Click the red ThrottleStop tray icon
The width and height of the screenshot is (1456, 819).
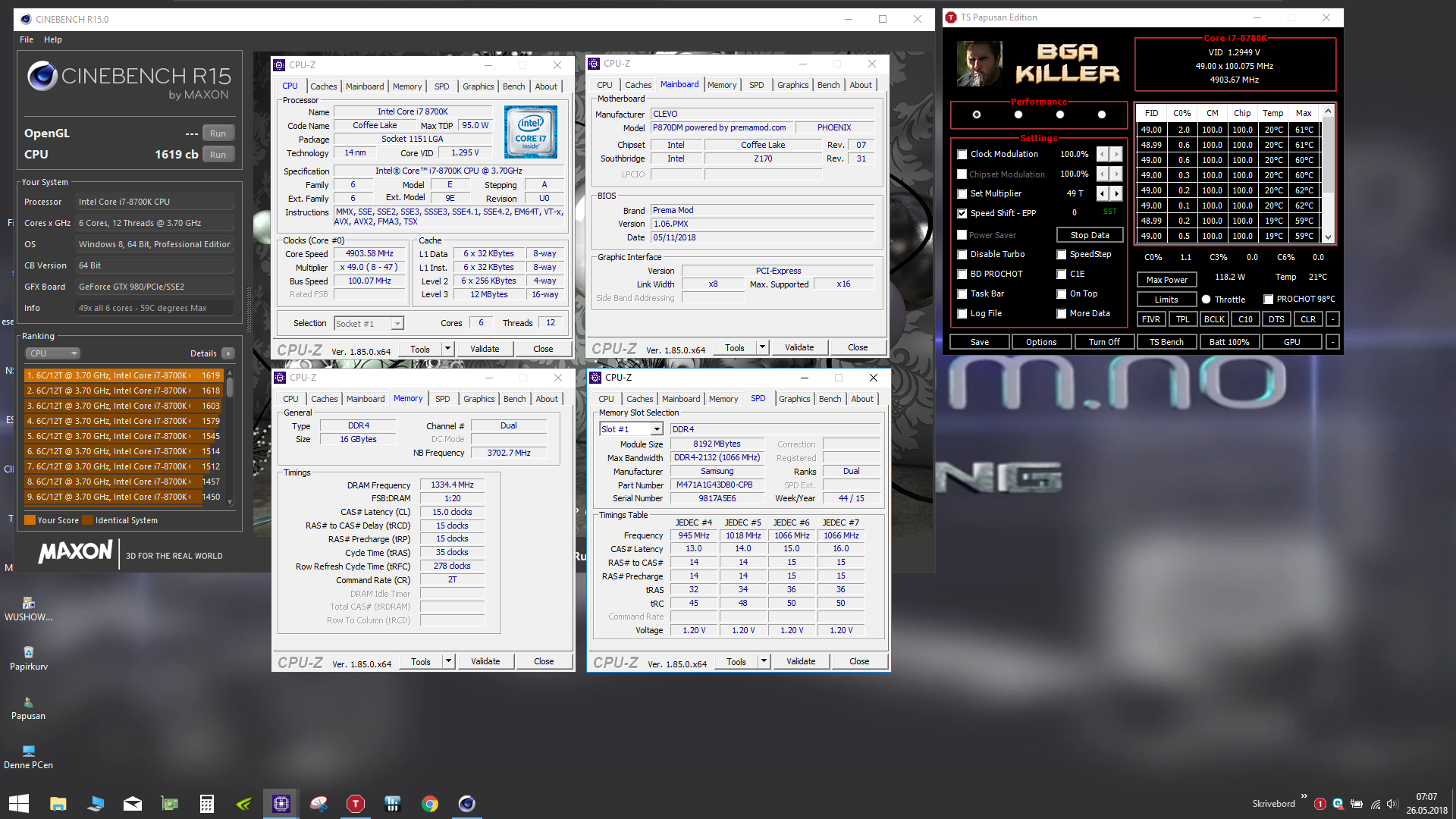tap(1320, 804)
